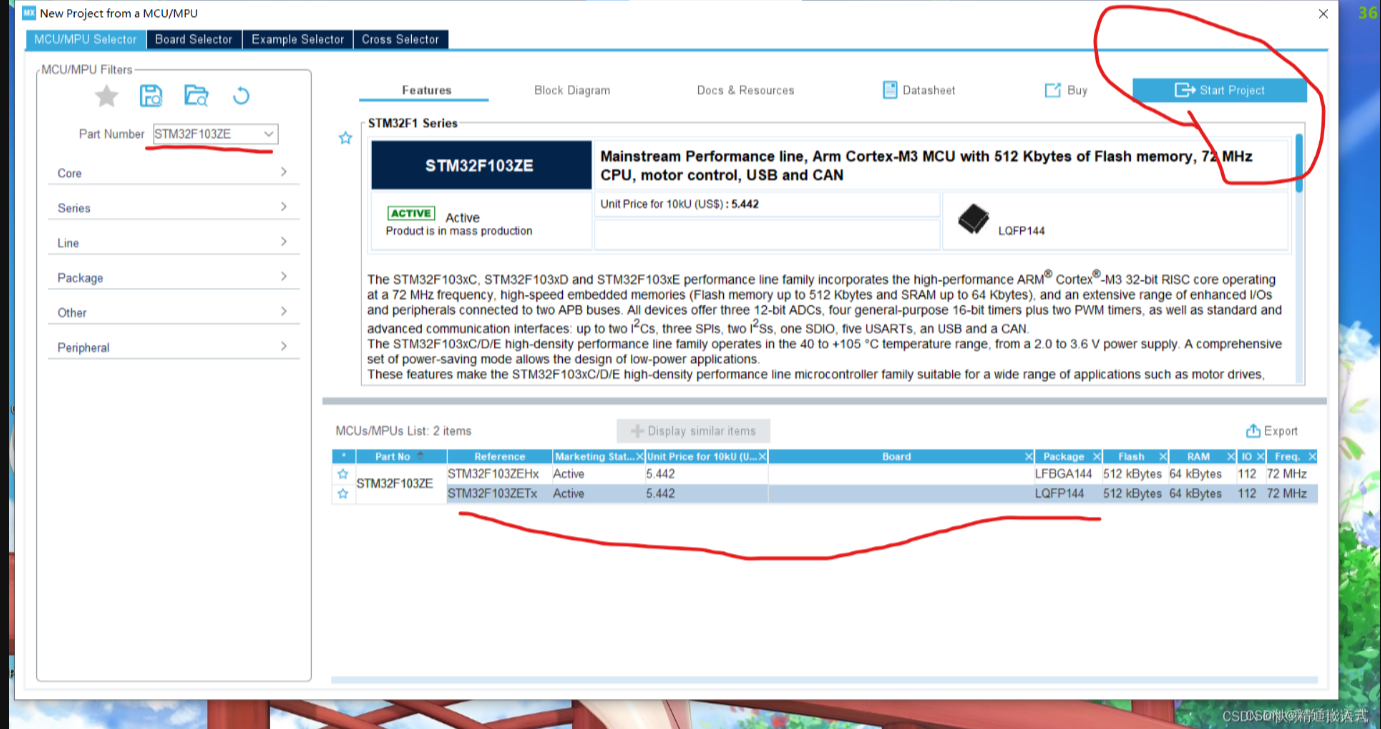Switch to MCU/MPU Selector tab
Image resolution: width=1381 pixels, height=729 pixels.
pyautogui.click(x=85, y=39)
